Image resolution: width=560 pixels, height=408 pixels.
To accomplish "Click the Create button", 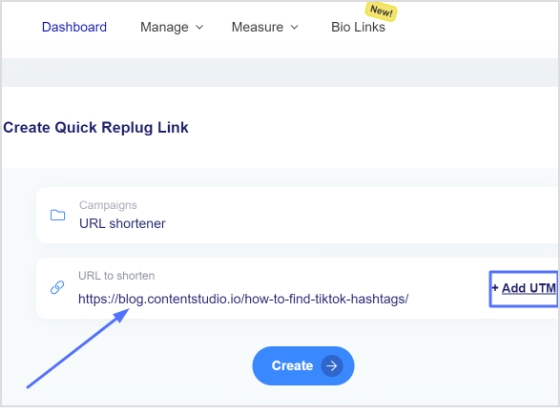I will point(303,365).
